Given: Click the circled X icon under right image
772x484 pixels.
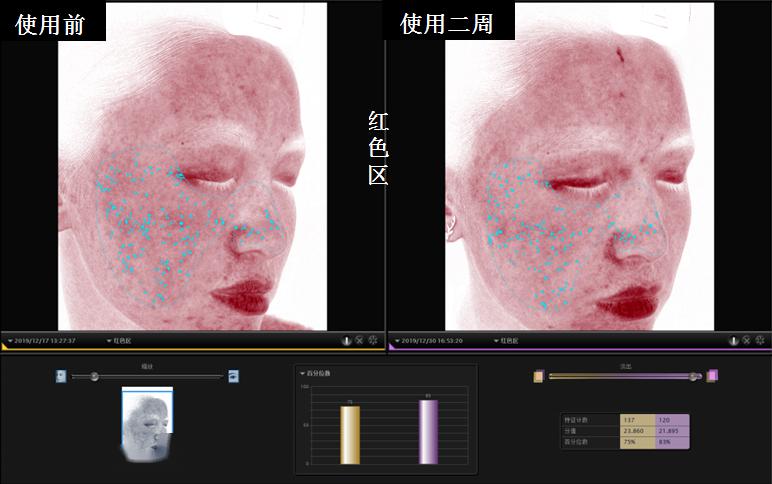Looking at the screenshot, I should pyautogui.click(x=746, y=340).
